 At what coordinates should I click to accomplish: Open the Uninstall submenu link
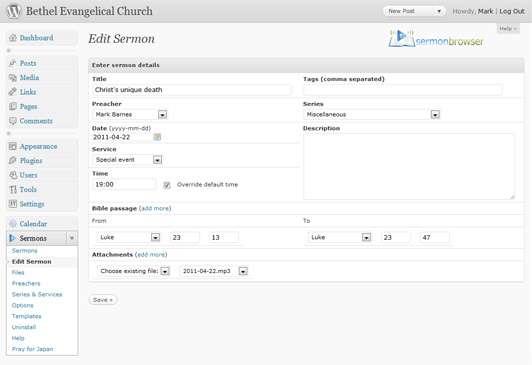[x=24, y=327]
